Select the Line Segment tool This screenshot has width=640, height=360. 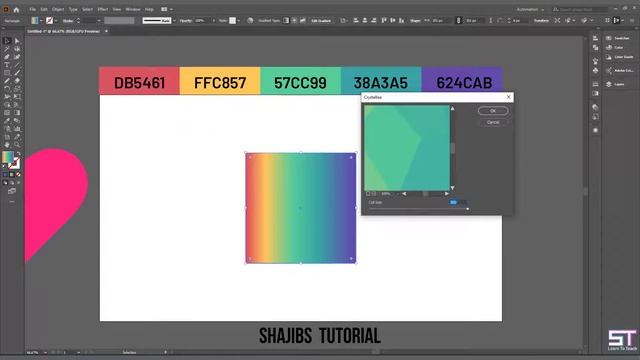point(17,65)
